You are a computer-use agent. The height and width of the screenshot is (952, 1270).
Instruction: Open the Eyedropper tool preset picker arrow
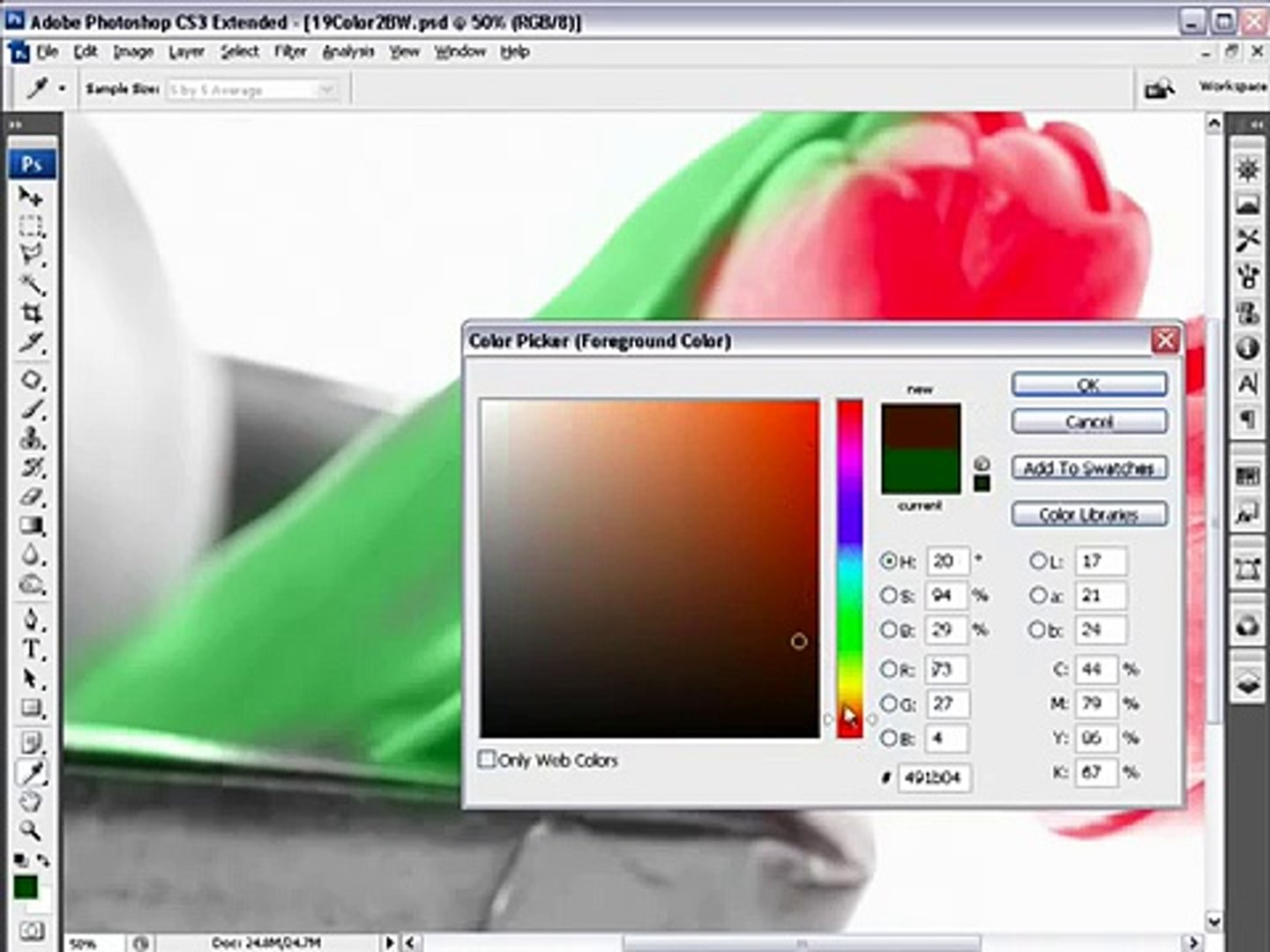coord(62,89)
